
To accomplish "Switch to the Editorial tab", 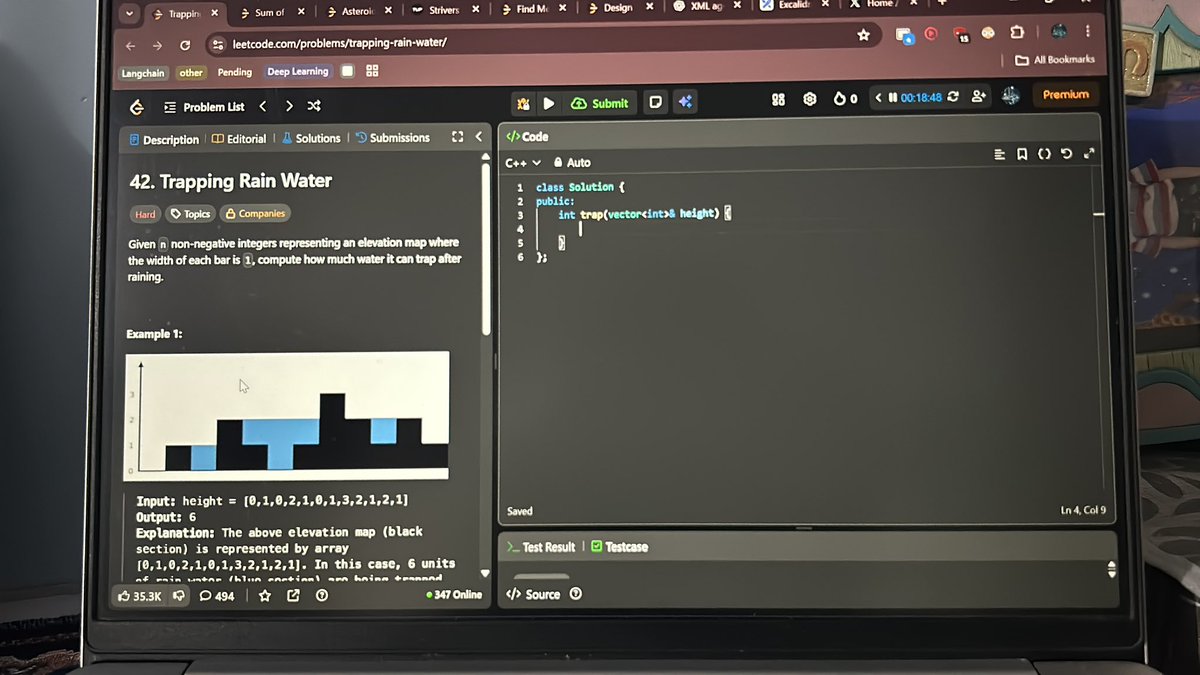I will tap(239, 139).
